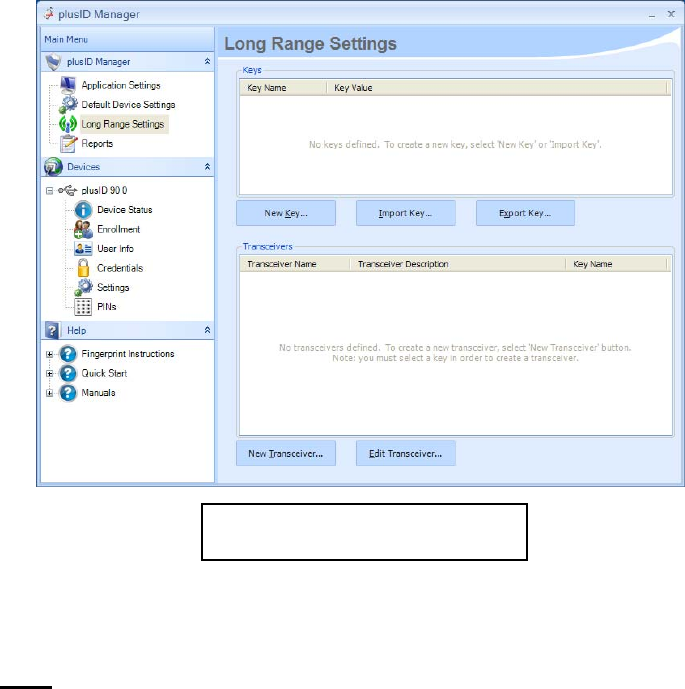The height and width of the screenshot is (689, 685).
Task: Click the Help section question mark icon
Action: tap(52, 330)
